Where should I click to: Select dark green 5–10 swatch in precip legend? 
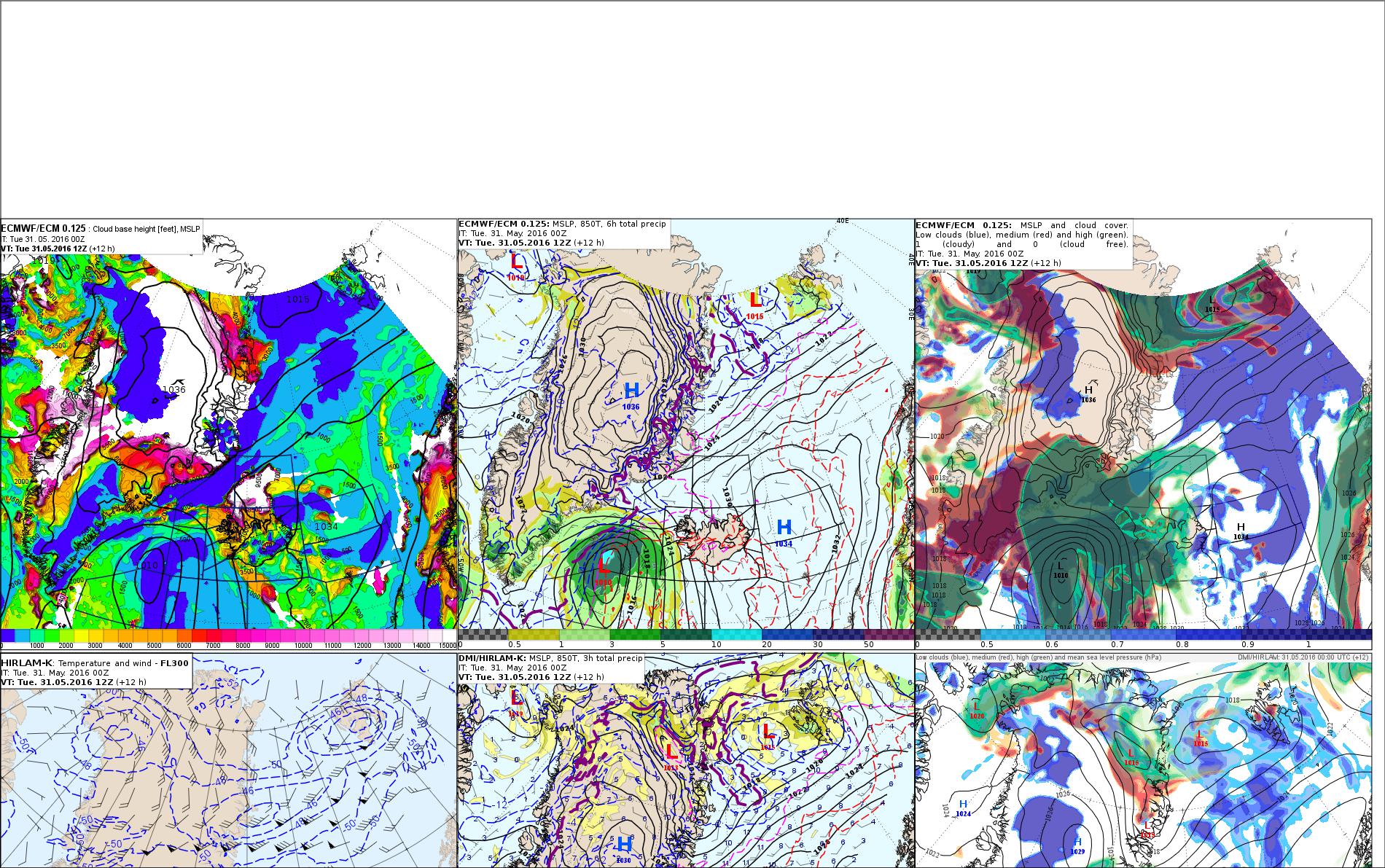(686, 635)
